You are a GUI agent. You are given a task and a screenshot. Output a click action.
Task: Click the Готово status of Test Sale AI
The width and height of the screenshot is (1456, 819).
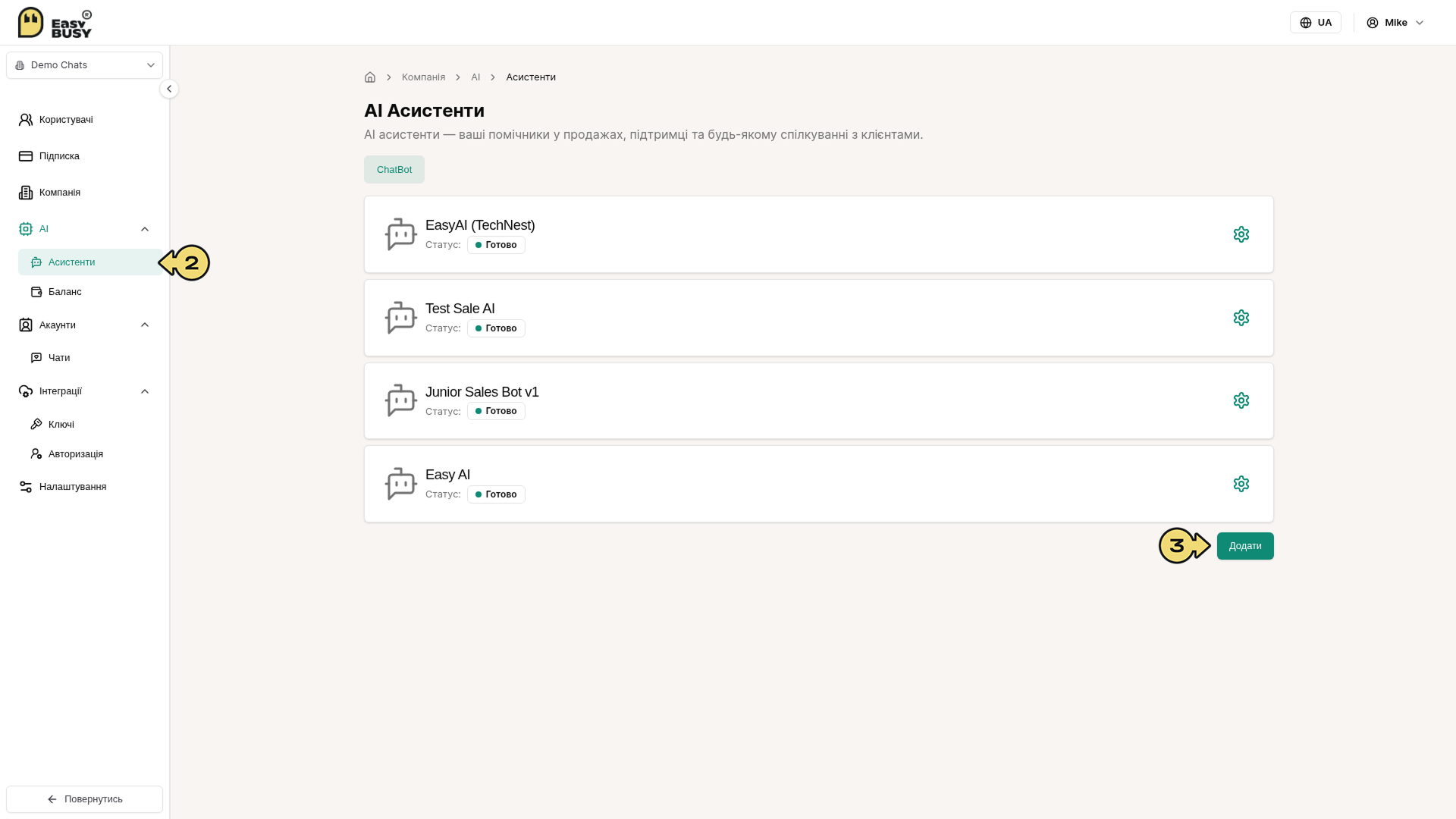tap(496, 328)
